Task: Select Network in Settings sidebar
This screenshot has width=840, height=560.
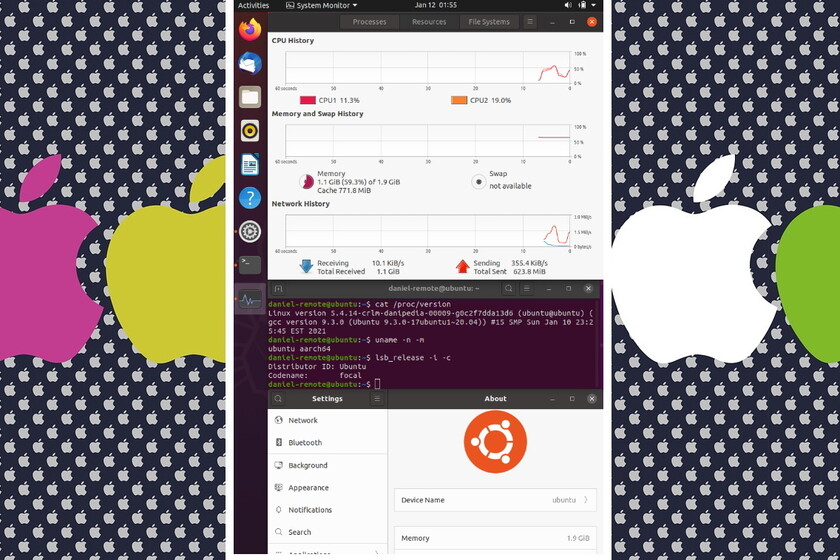Action: [327, 421]
